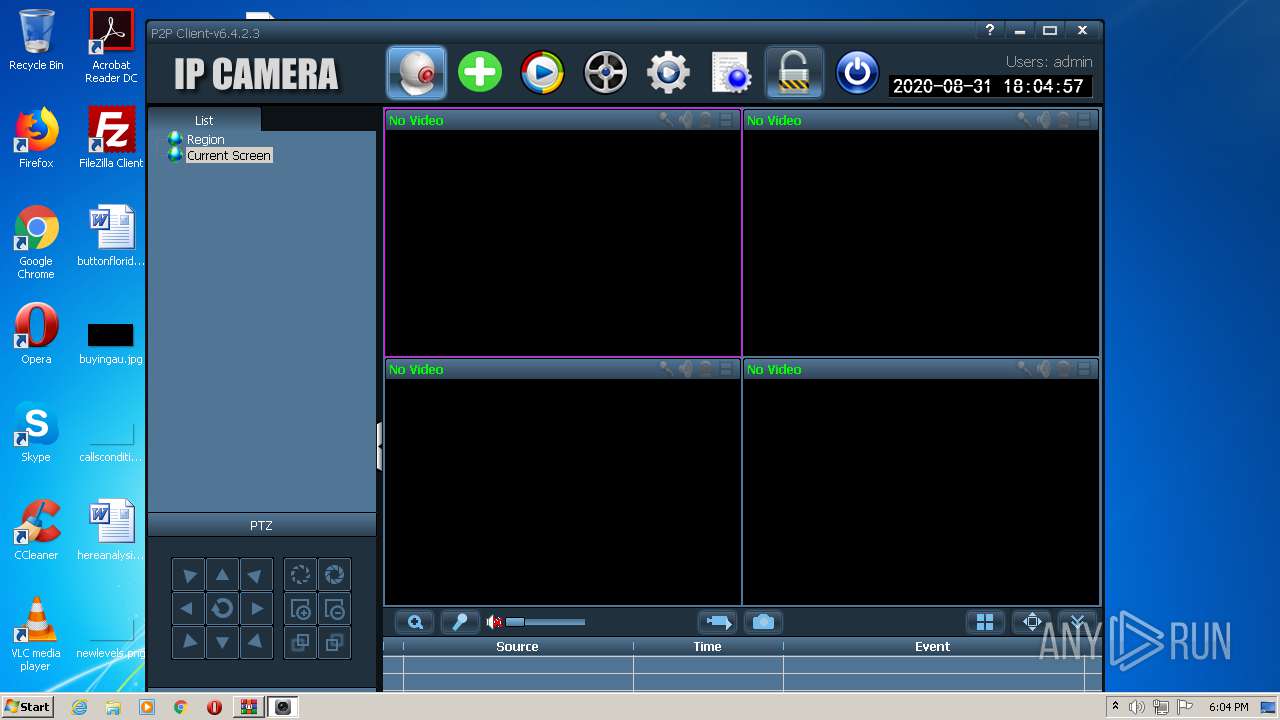Toggle microphone icon on top-right video pane
The width and height of the screenshot is (1280, 720).
[1024, 120]
